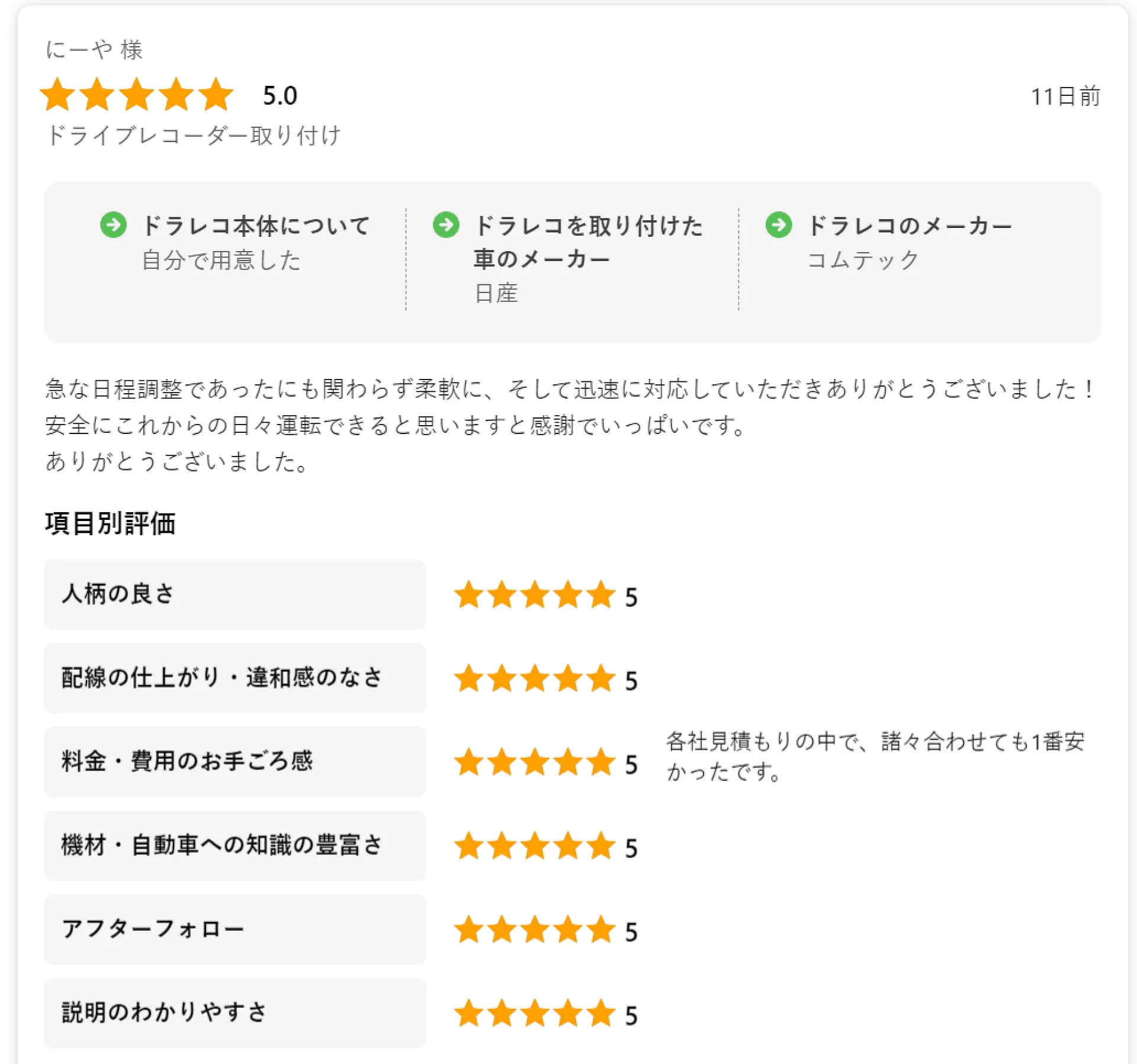Viewport: 1137px width, 1064px height.
Task: Click the stars next to 説明のわかりやすさ
Action: pyautogui.click(x=535, y=1013)
